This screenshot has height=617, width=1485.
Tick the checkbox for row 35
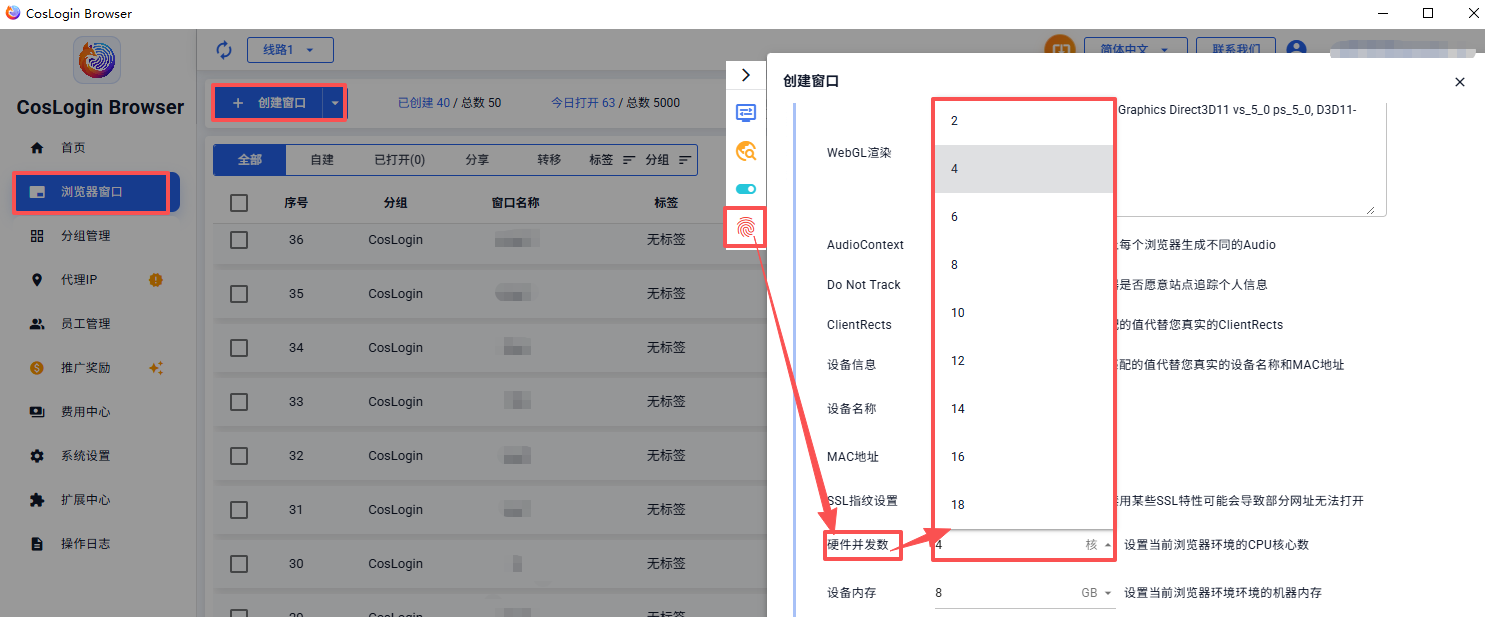[x=239, y=294]
